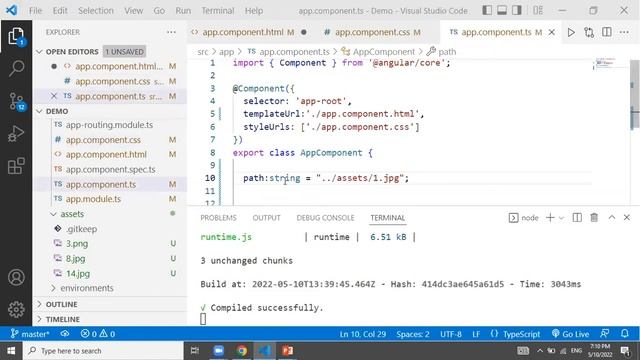Switch to the Problems panel tab
Screen dimensions: 640x360
coord(218,218)
